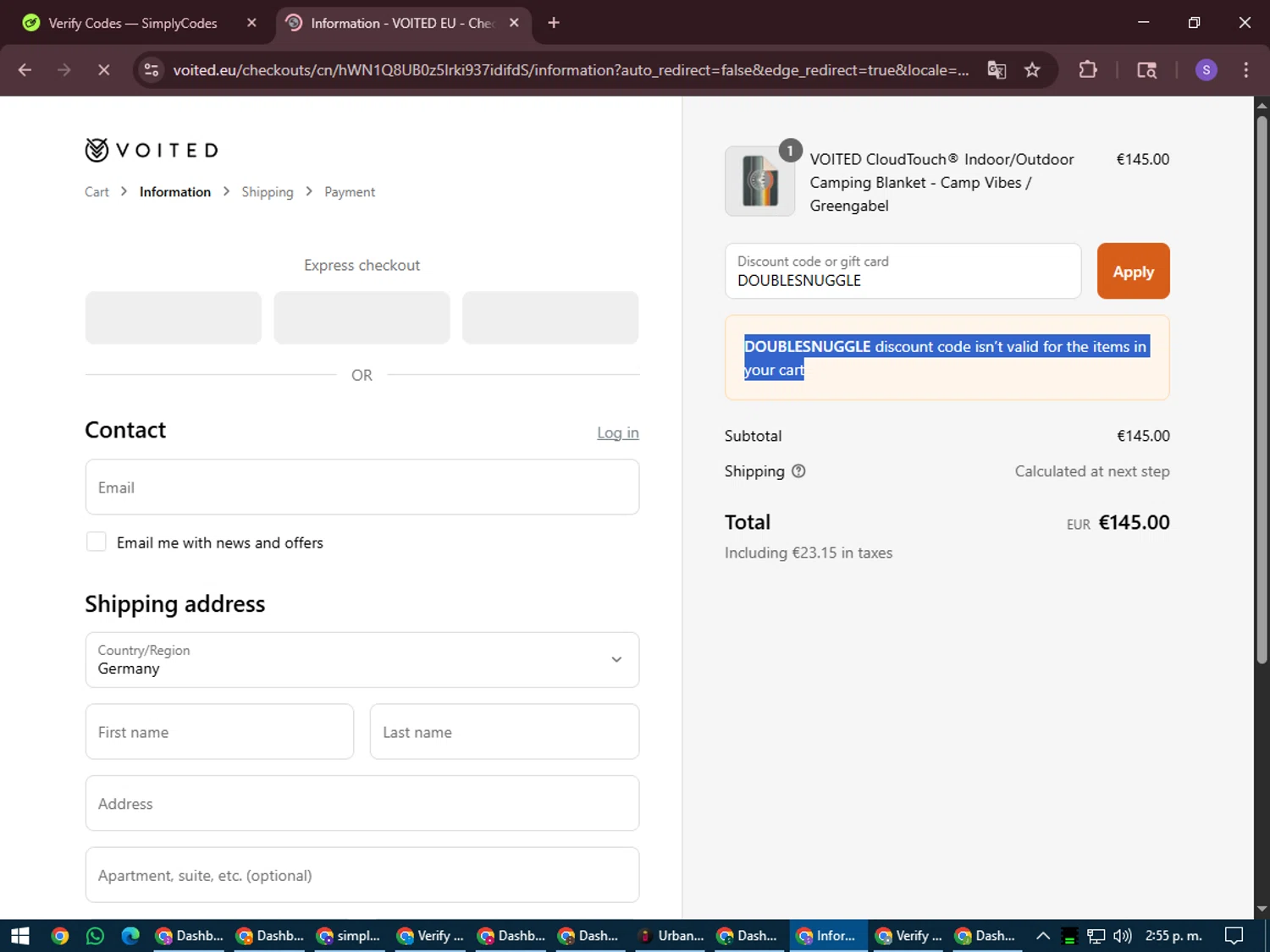The width and height of the screenshot is (1270, 952).
Task: Click the first express checkout button
Action: 174,317
